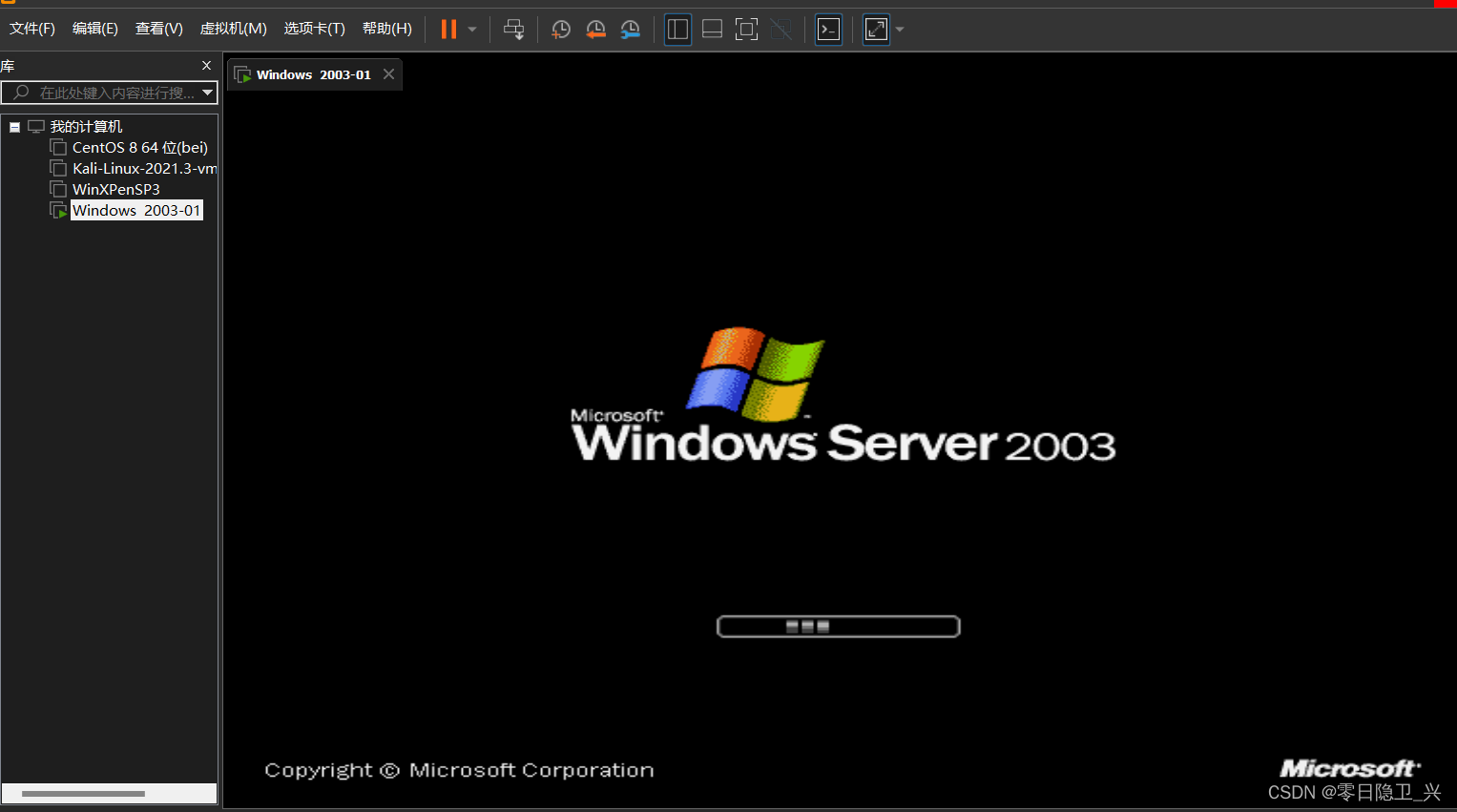
Task: Click the computer icon beside 我的计算机
Action: tap(36, 127)
